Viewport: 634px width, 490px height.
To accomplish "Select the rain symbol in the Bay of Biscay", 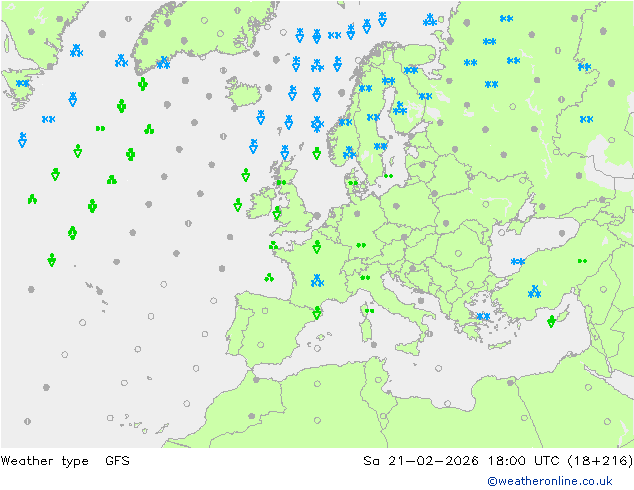I will tap(269, 277).
